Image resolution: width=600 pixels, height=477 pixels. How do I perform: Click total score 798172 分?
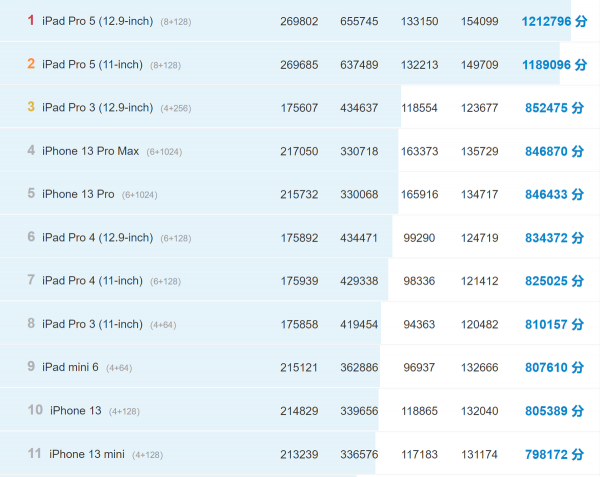pos(554,454)
